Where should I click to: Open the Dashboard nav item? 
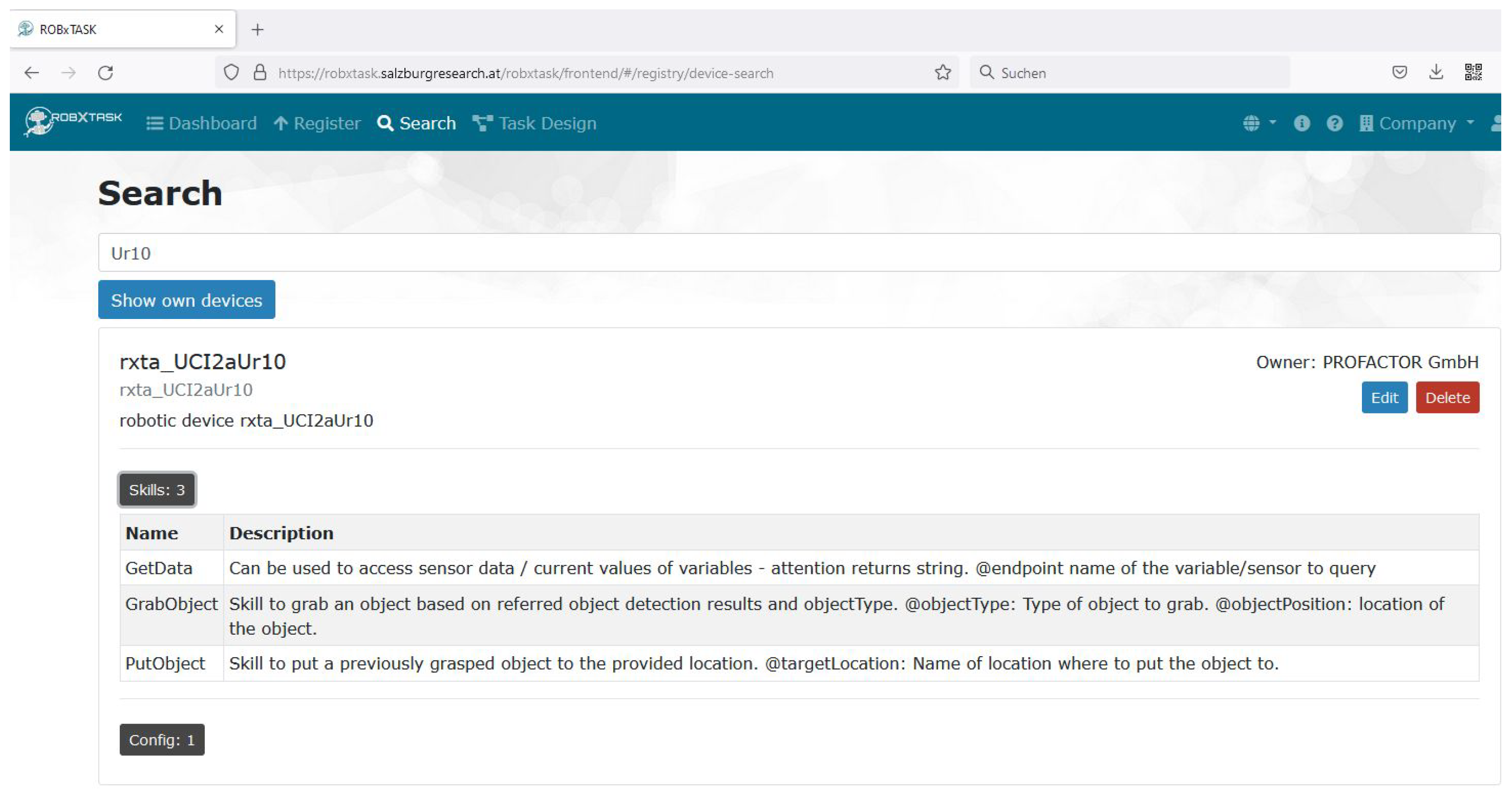[202, 123]
